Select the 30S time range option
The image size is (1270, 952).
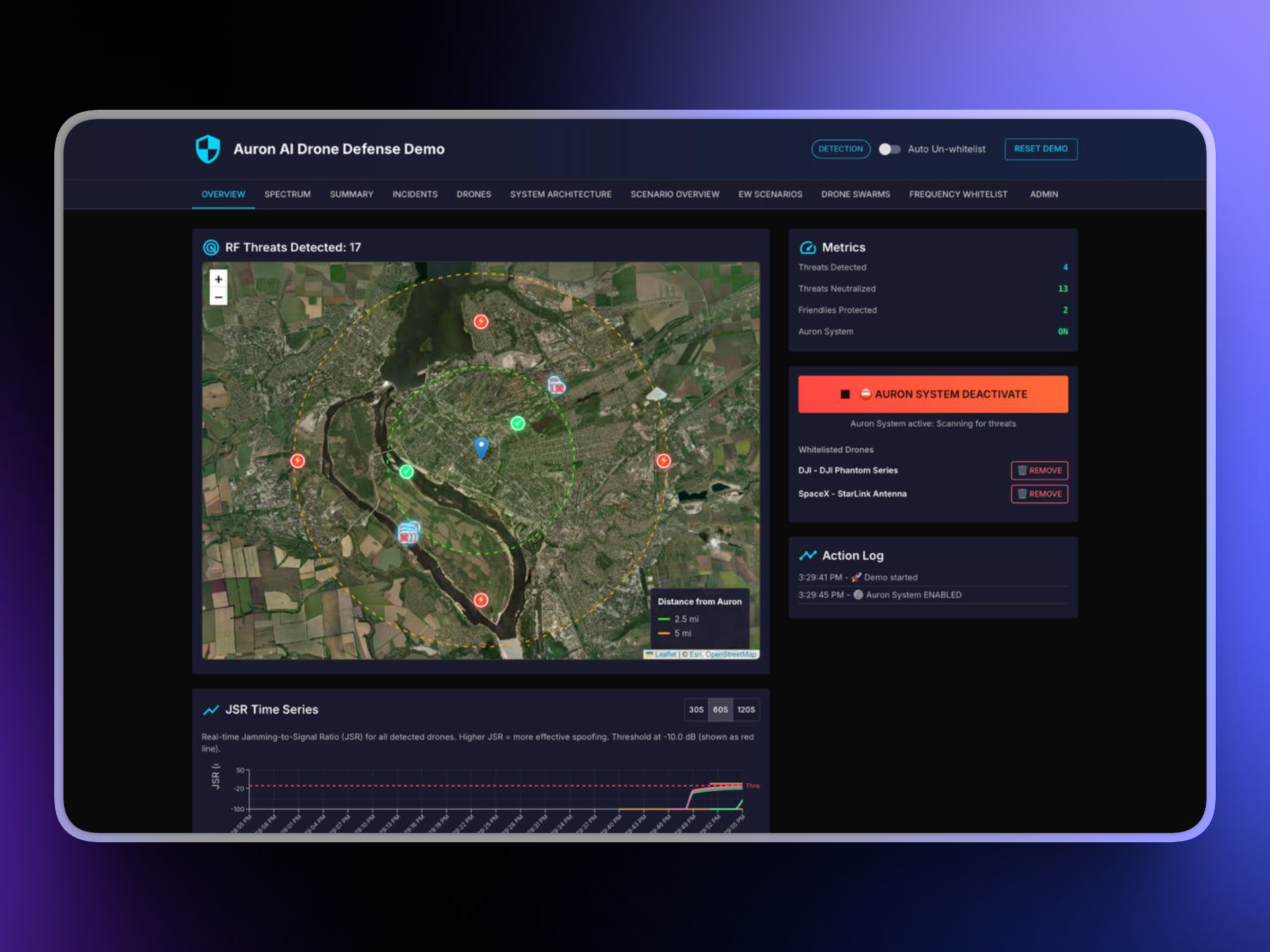[x=696, y=709]
